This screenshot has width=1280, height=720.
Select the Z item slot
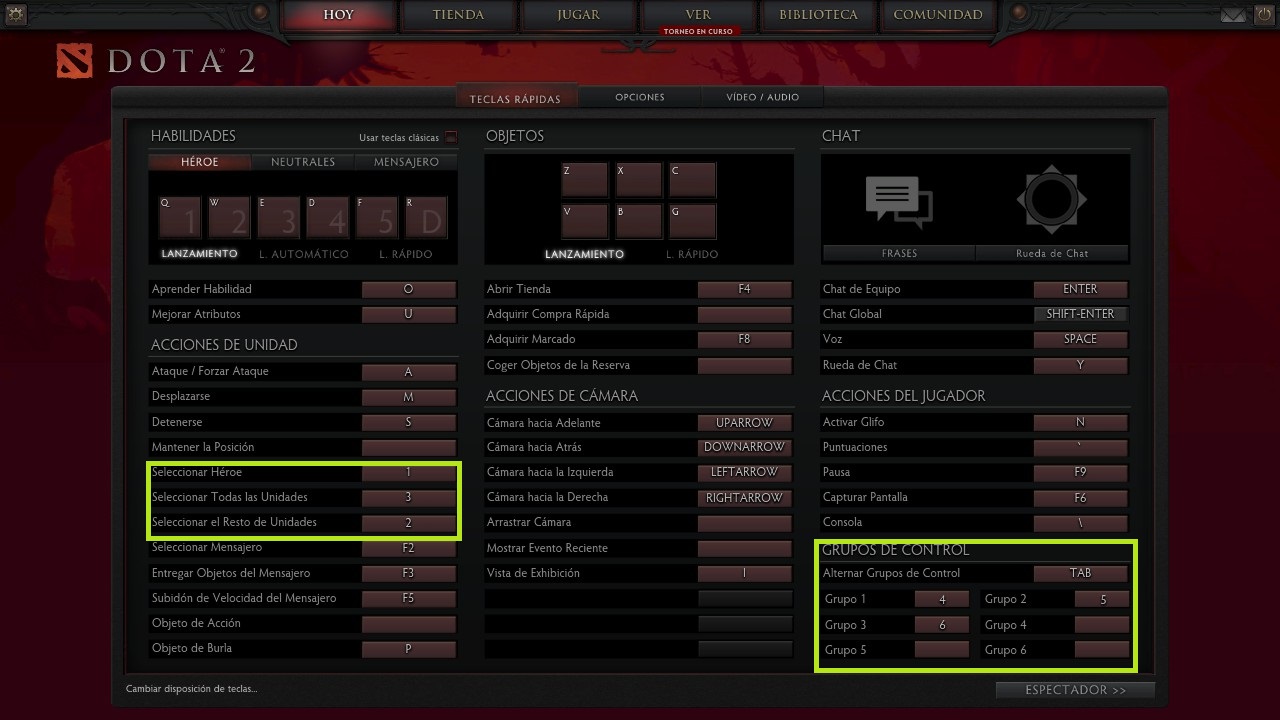[x=584, y=179]
